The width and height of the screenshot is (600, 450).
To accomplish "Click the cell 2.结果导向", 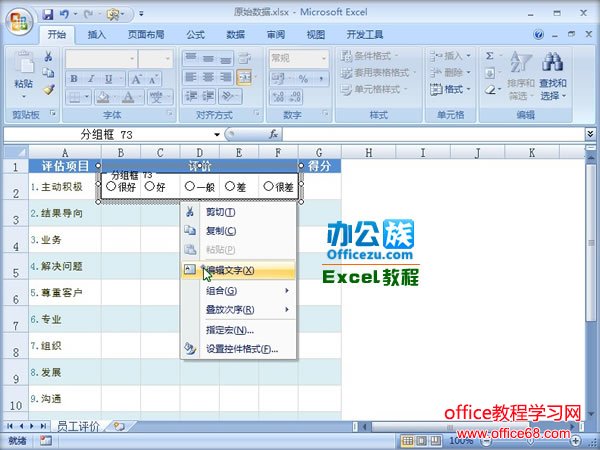I will (65, 213).
